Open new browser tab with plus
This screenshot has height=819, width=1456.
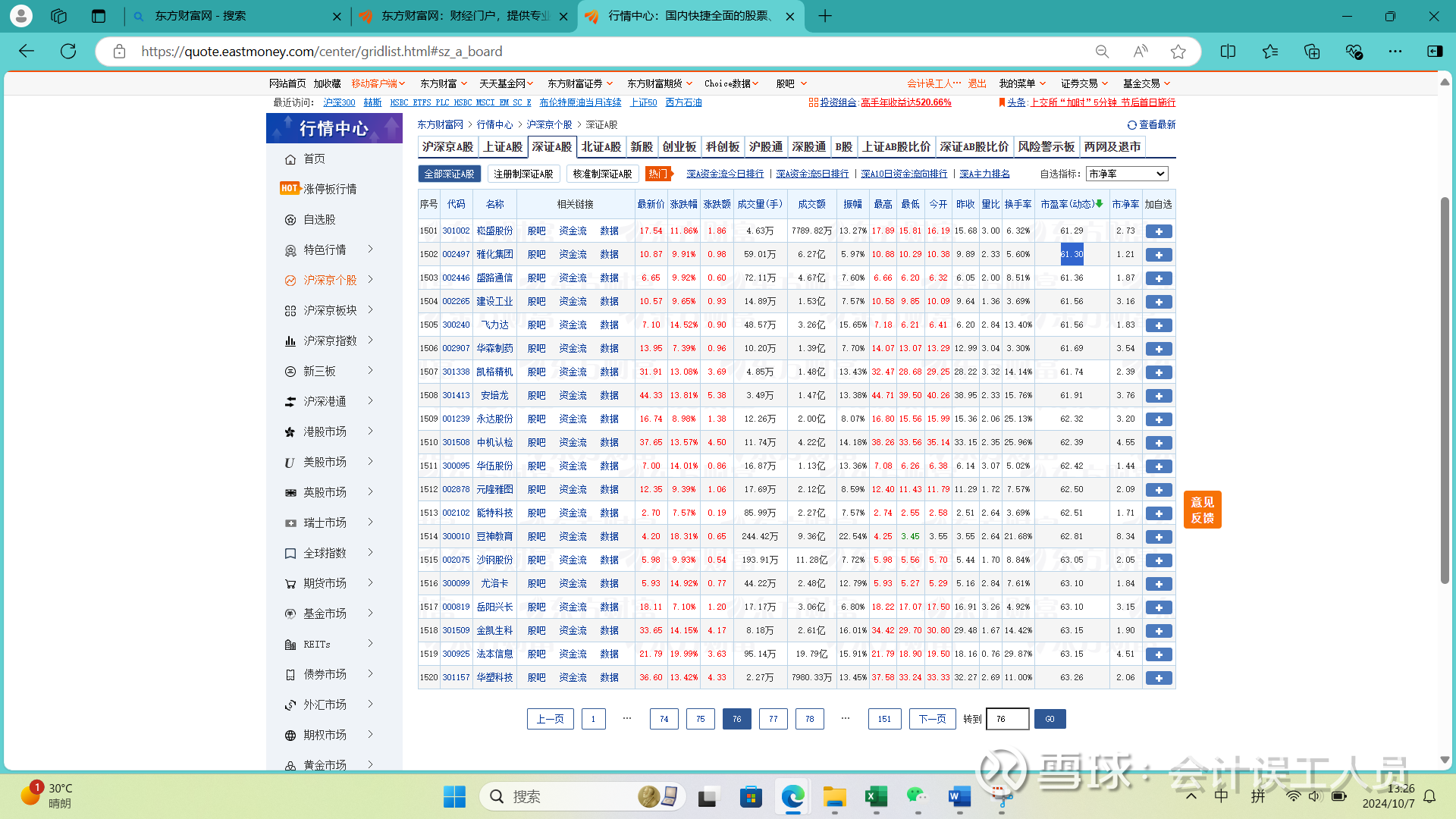(825, 16)
